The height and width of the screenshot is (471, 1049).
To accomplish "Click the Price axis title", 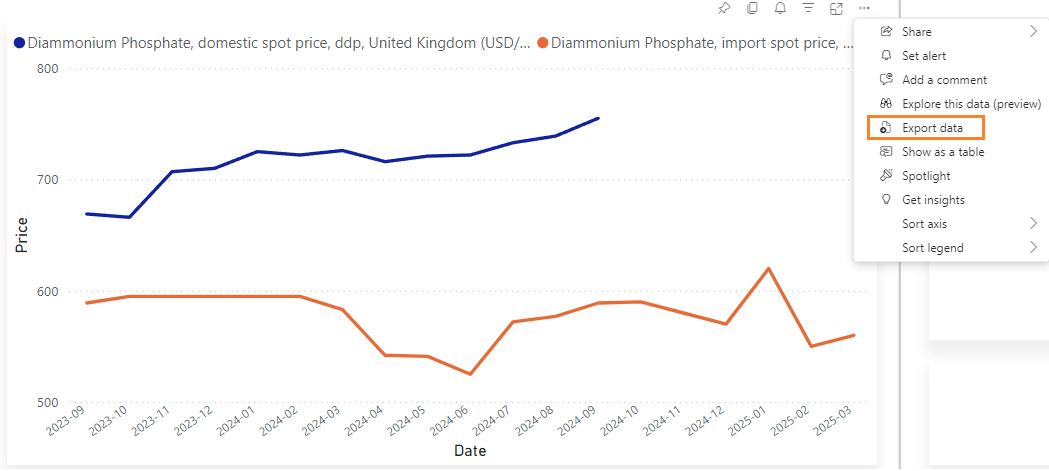I will pyautogui.click(x=21, y=234).
